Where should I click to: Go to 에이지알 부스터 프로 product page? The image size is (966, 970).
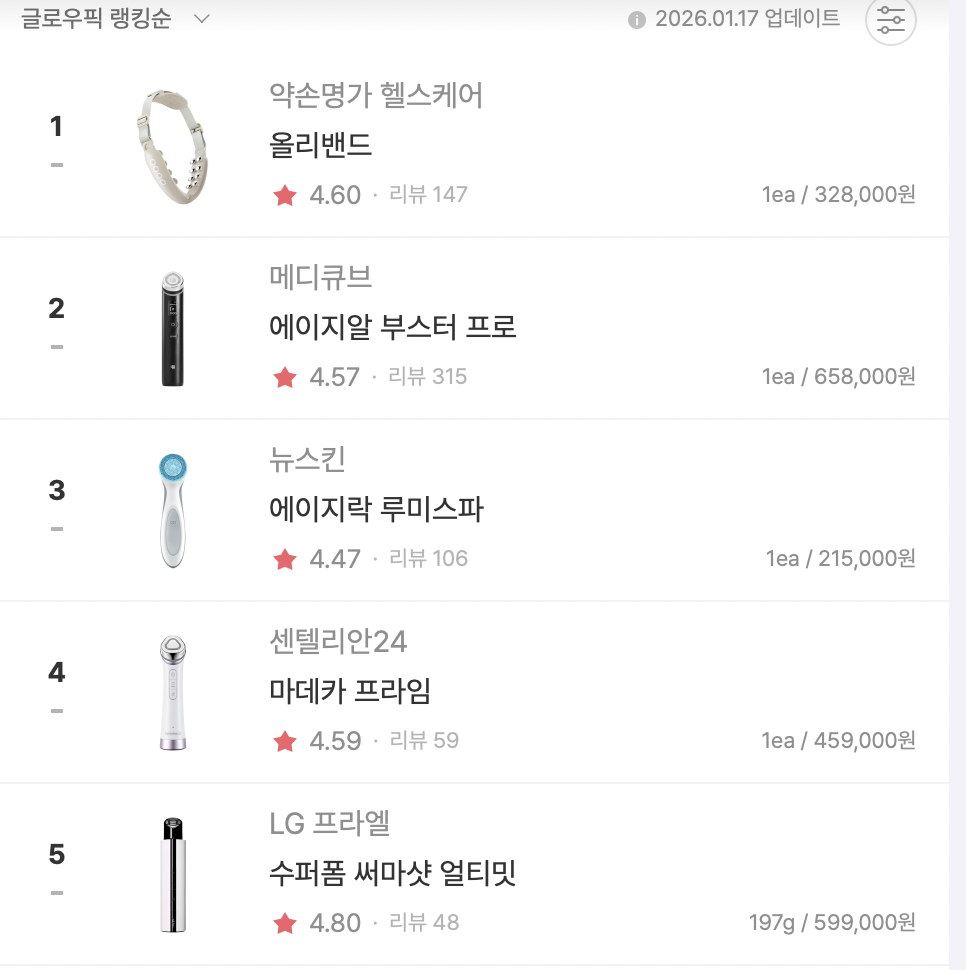click(x=393, y=327)
